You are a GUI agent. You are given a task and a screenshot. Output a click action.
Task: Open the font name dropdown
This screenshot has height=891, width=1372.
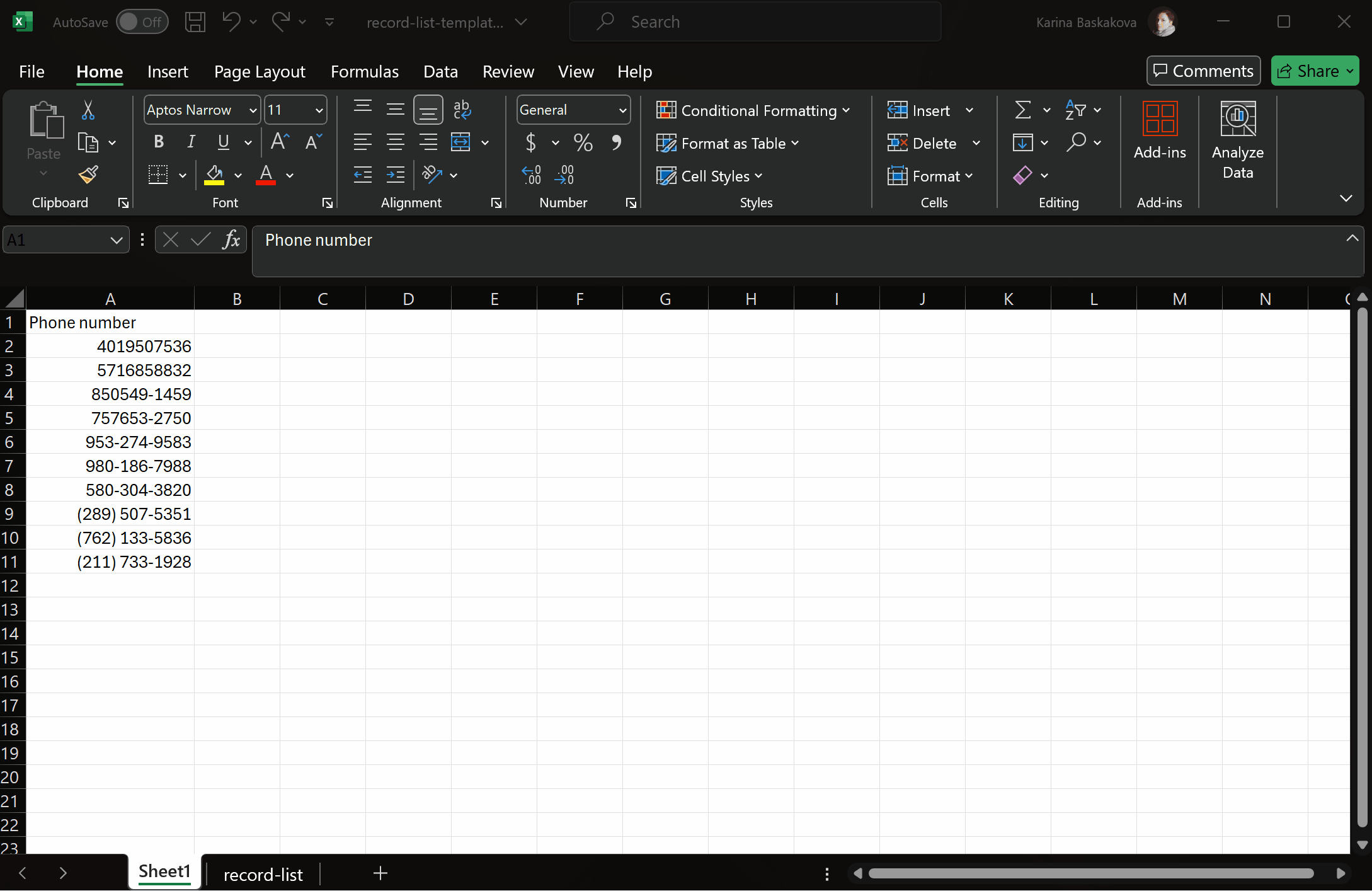click(253, 110)
